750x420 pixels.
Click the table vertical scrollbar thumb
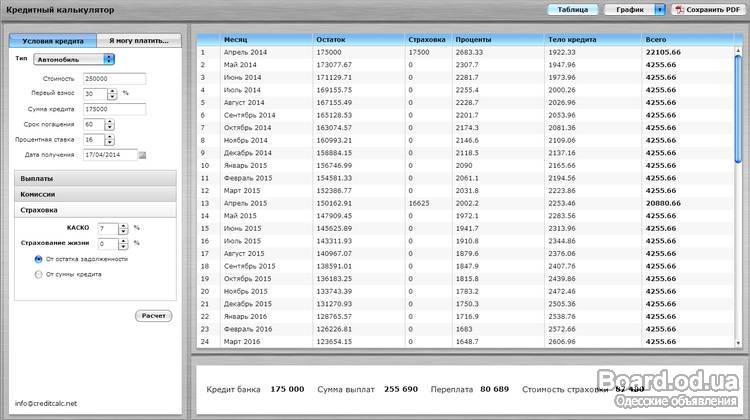738,109
